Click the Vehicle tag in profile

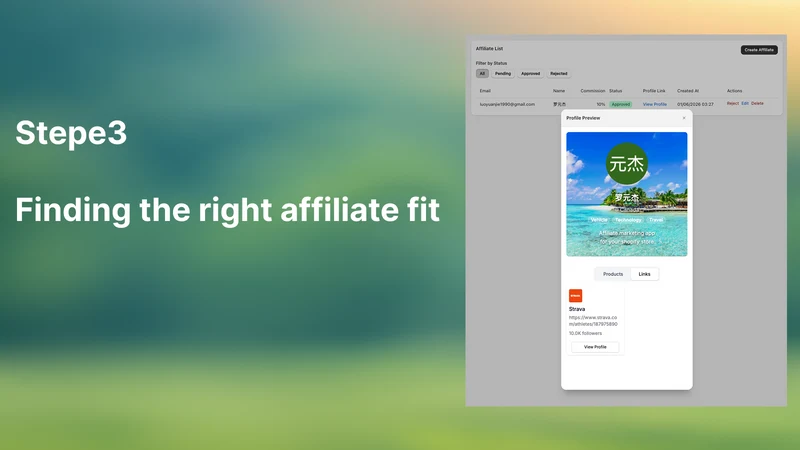click(599, 220)
